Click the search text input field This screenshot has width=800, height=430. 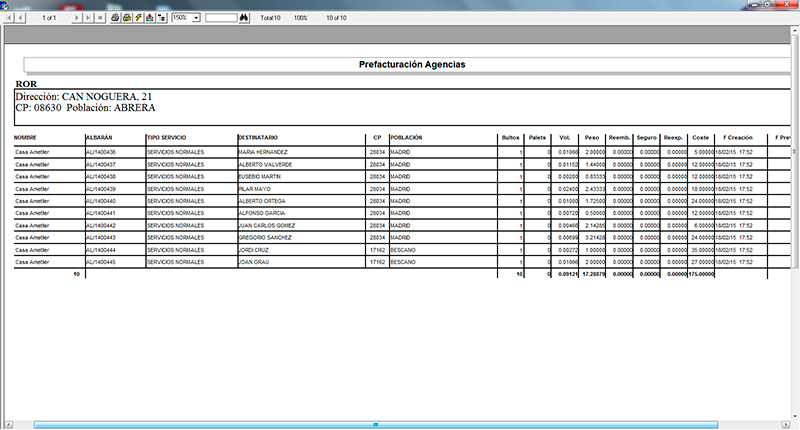(x=221, y=18)
